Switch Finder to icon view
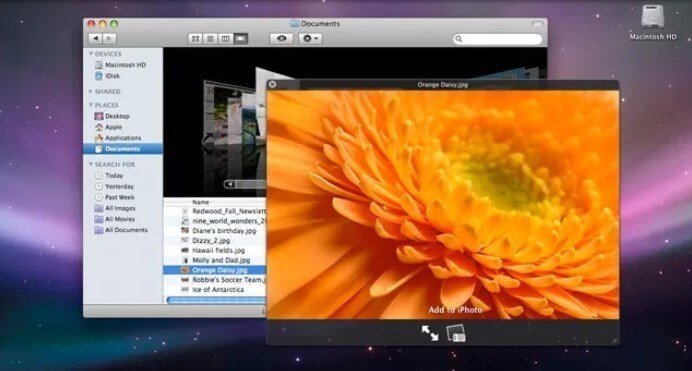 (x=195, y=39)
